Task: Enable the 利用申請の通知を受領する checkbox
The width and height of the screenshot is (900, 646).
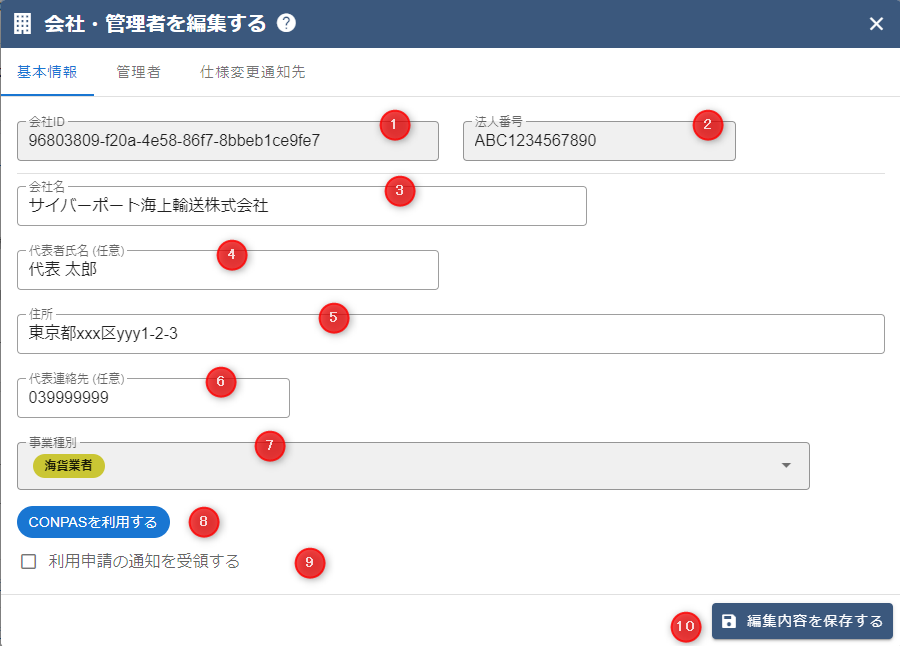Action: tap(29, 562)
